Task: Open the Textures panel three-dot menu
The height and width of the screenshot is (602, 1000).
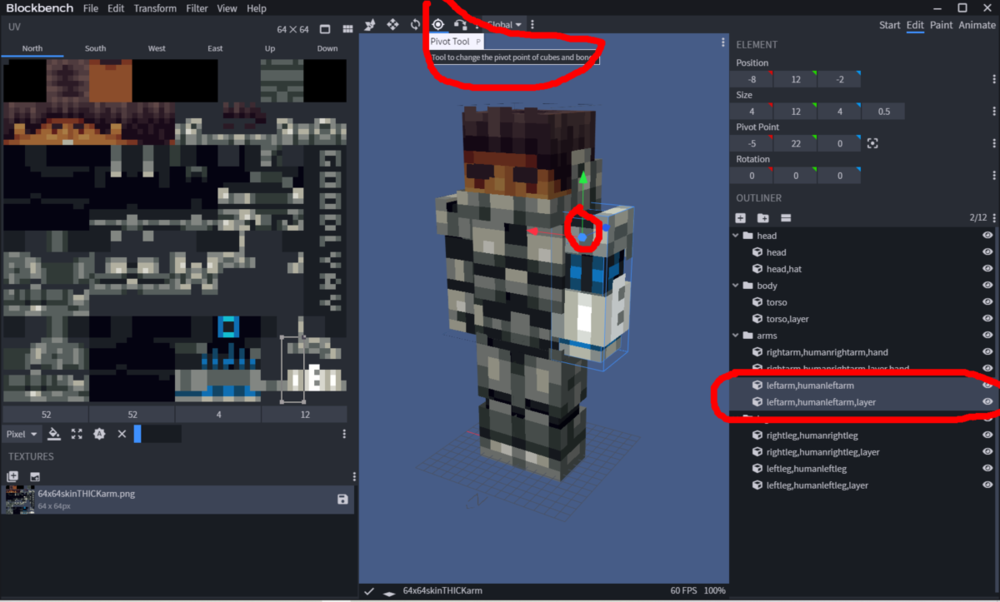Action: 354,476
